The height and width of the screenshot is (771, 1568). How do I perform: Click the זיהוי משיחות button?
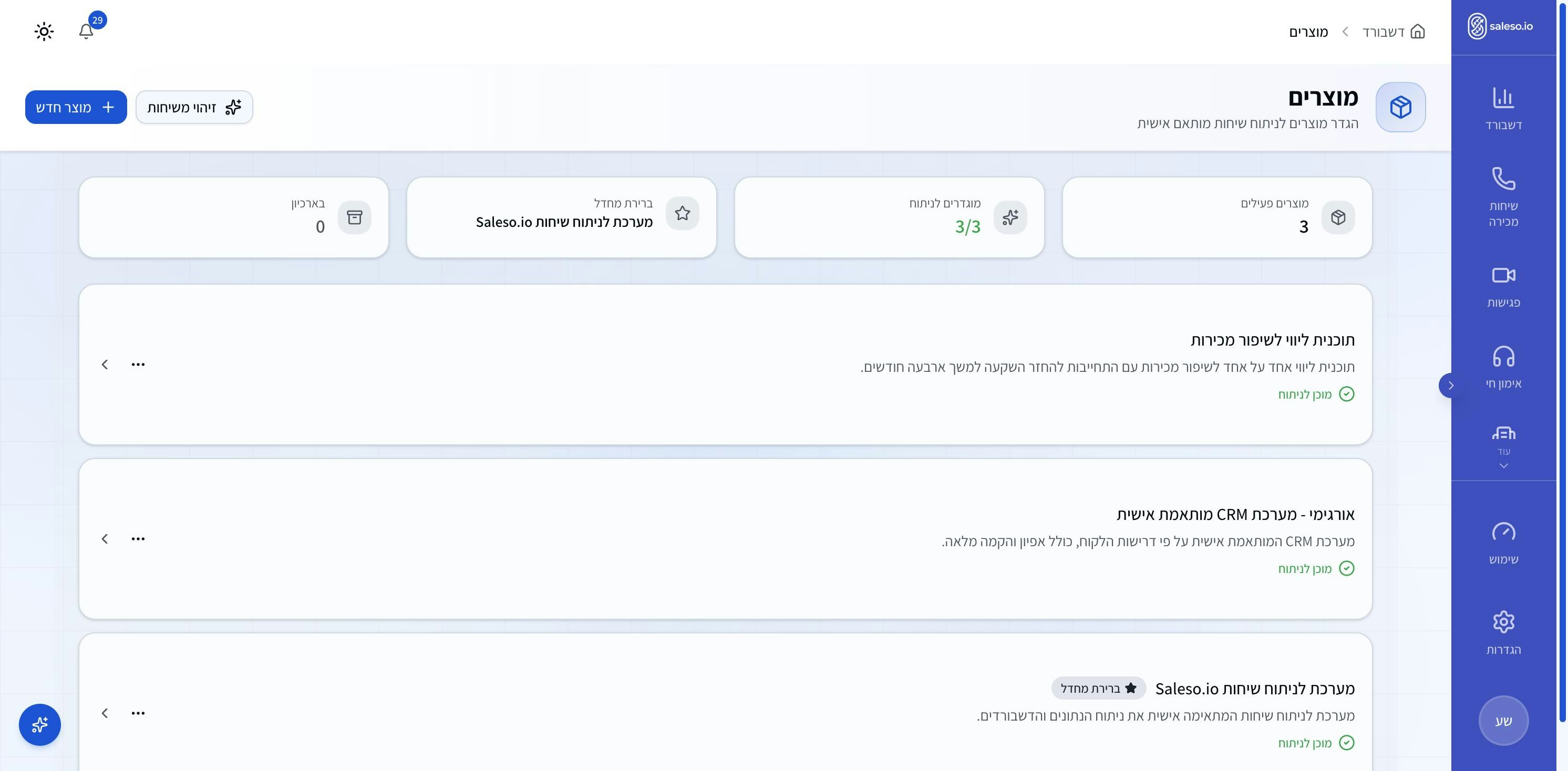[194, 108]
